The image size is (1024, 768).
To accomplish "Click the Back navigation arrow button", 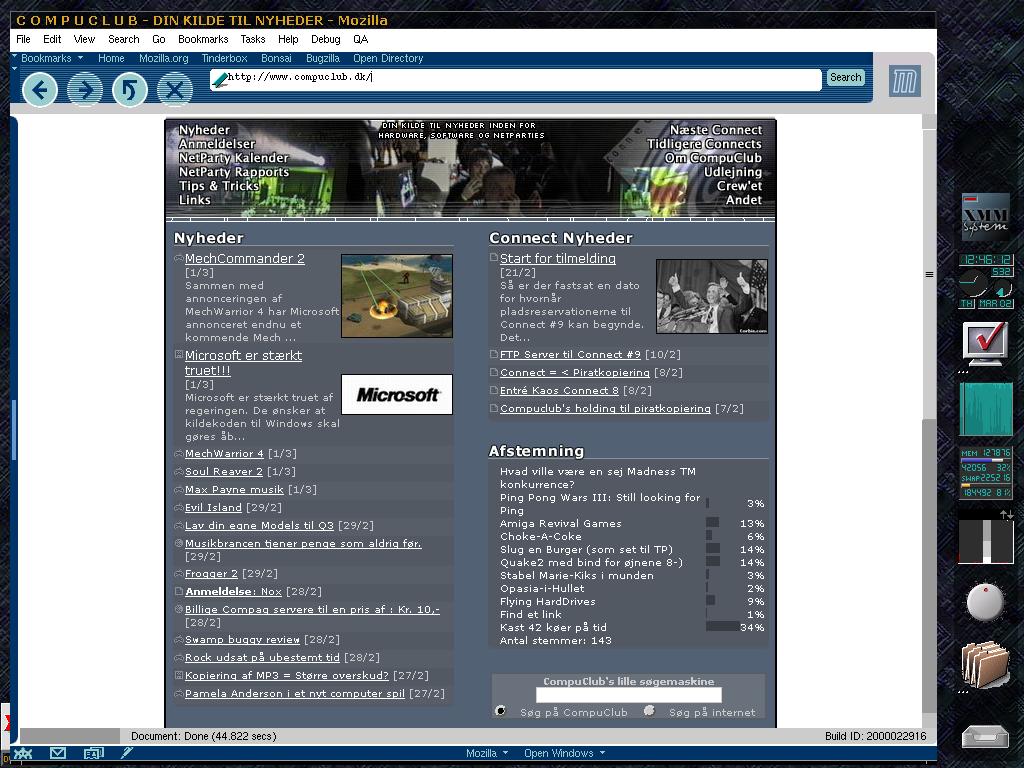I will click(x=40, y=89).
